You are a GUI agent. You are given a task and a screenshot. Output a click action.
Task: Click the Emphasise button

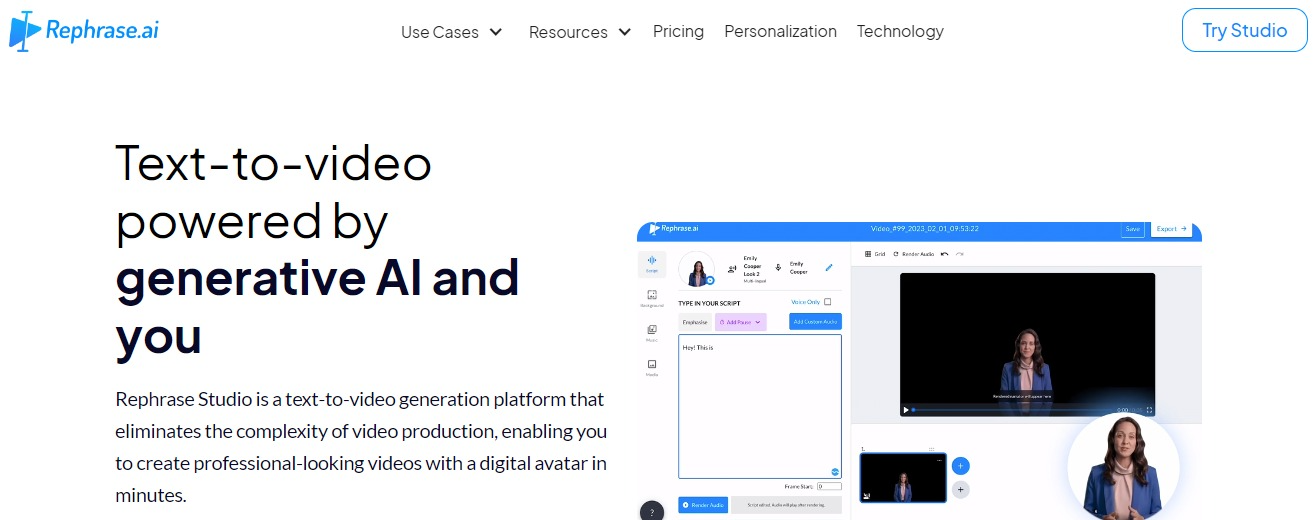point(695,322)
